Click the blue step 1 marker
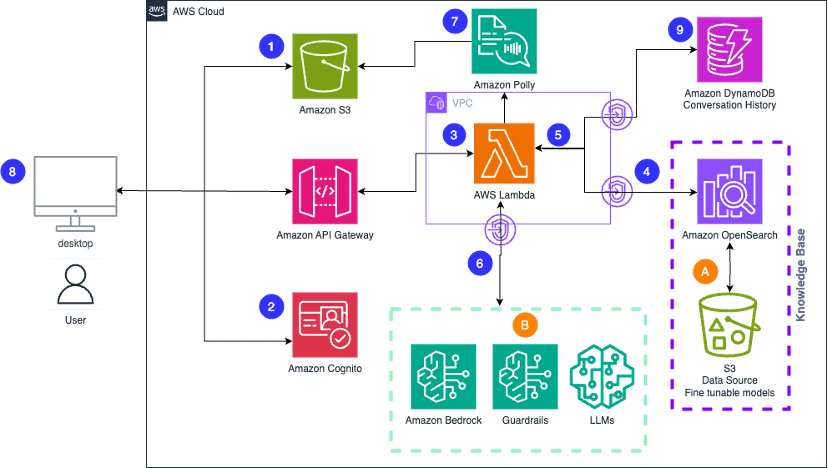 click(x=270, y=44)
